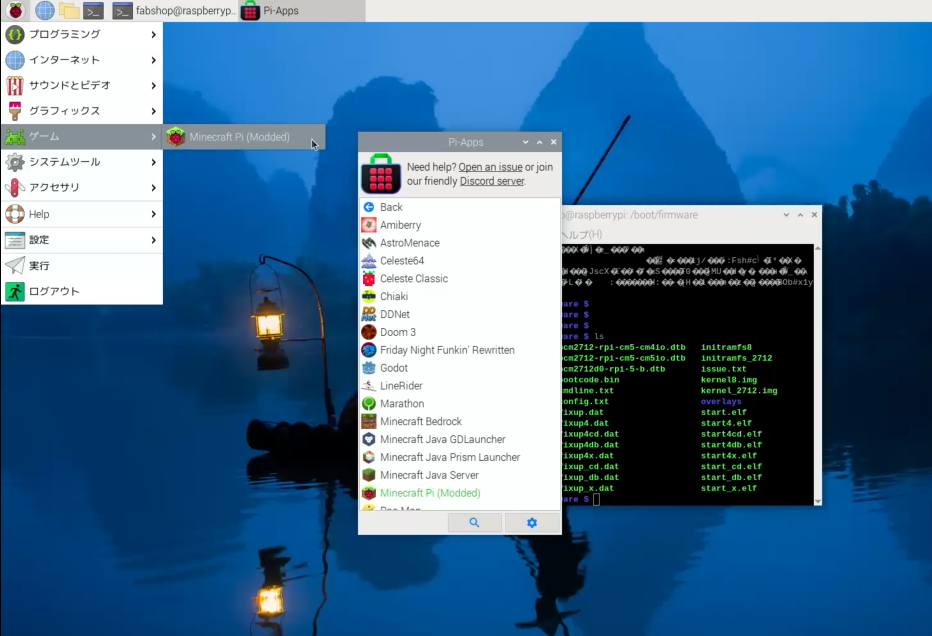Click the Minecraft Pi (Modded) icon in Pi-Apps list
Image resolution: width=932 pixels, height=636 pixels.
pos(369,492)
